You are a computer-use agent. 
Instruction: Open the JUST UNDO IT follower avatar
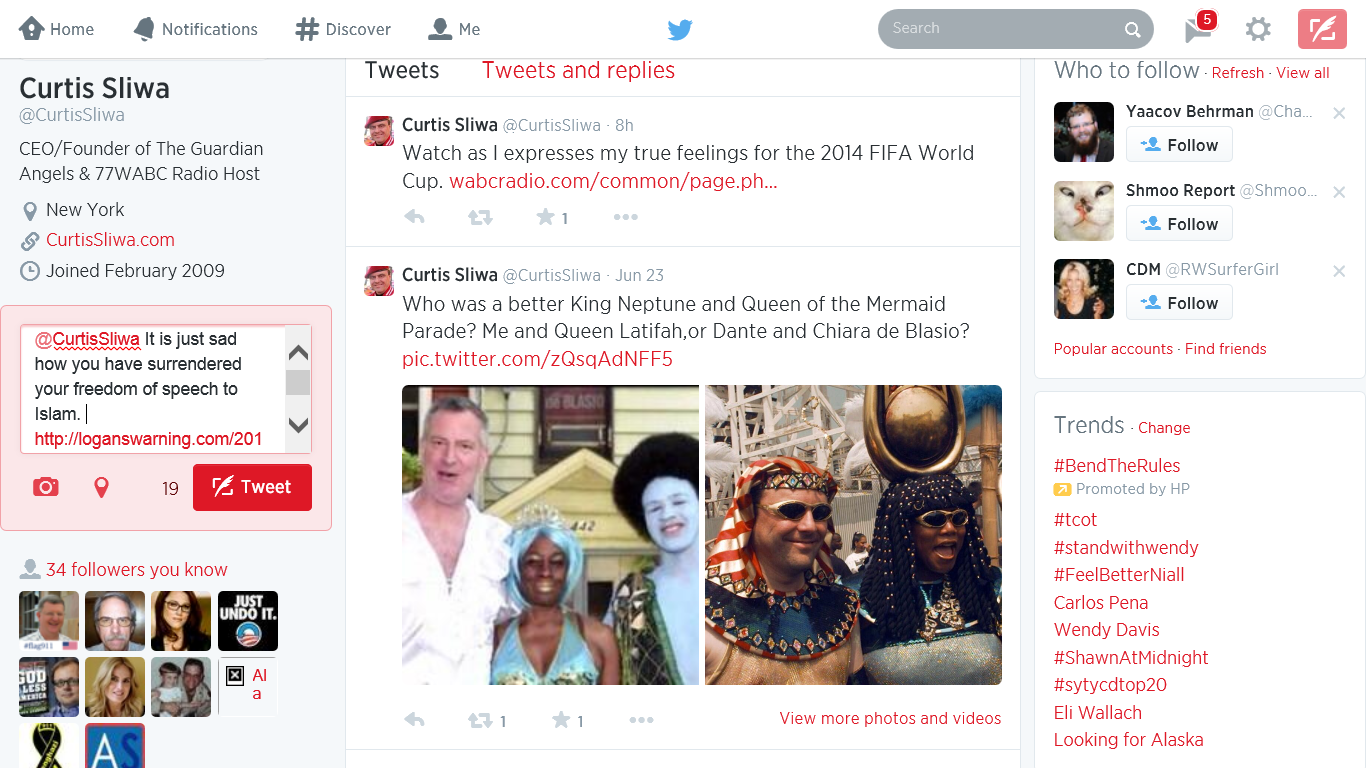248,621
